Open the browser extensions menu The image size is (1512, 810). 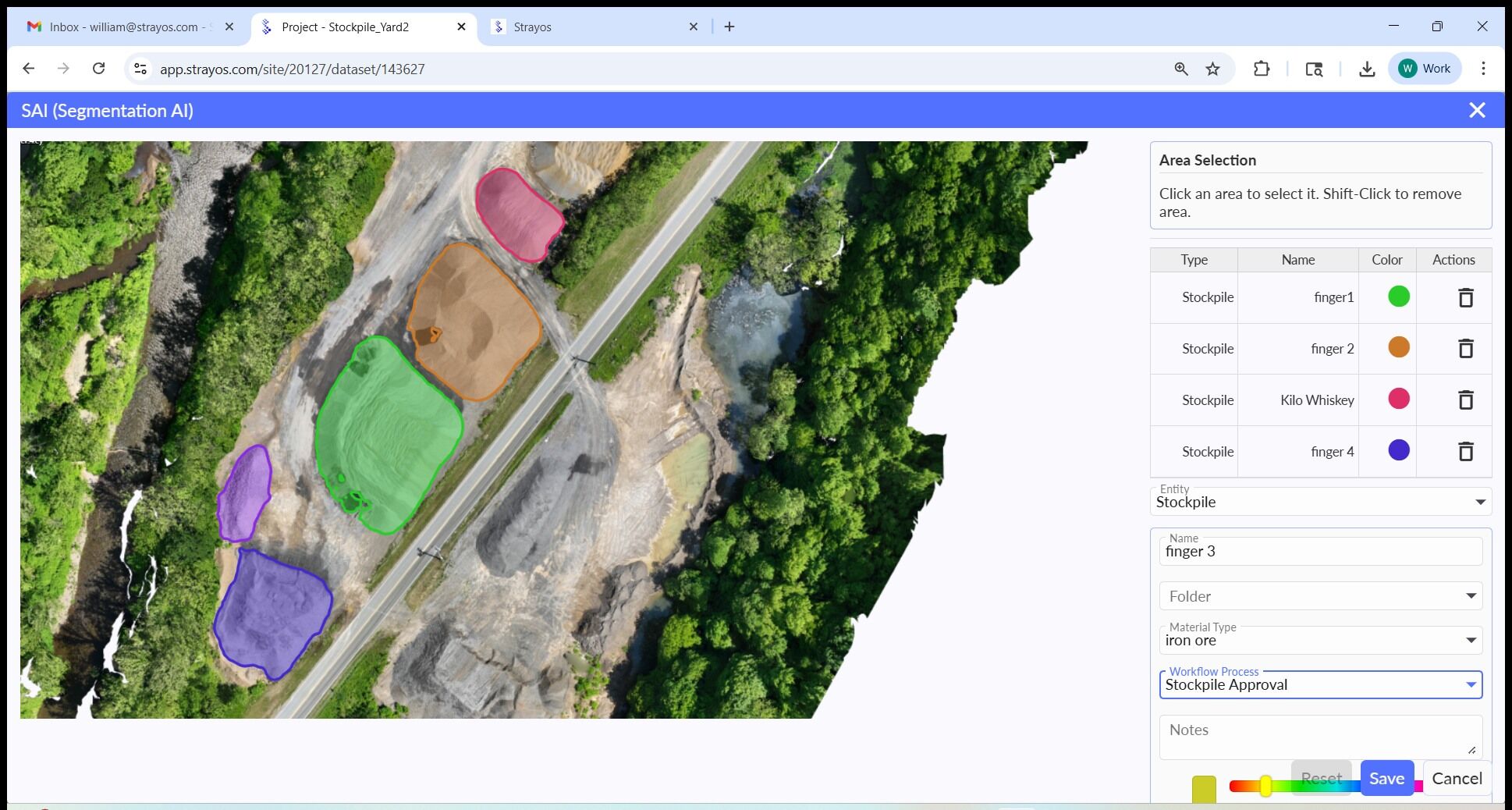point(1262,69)
